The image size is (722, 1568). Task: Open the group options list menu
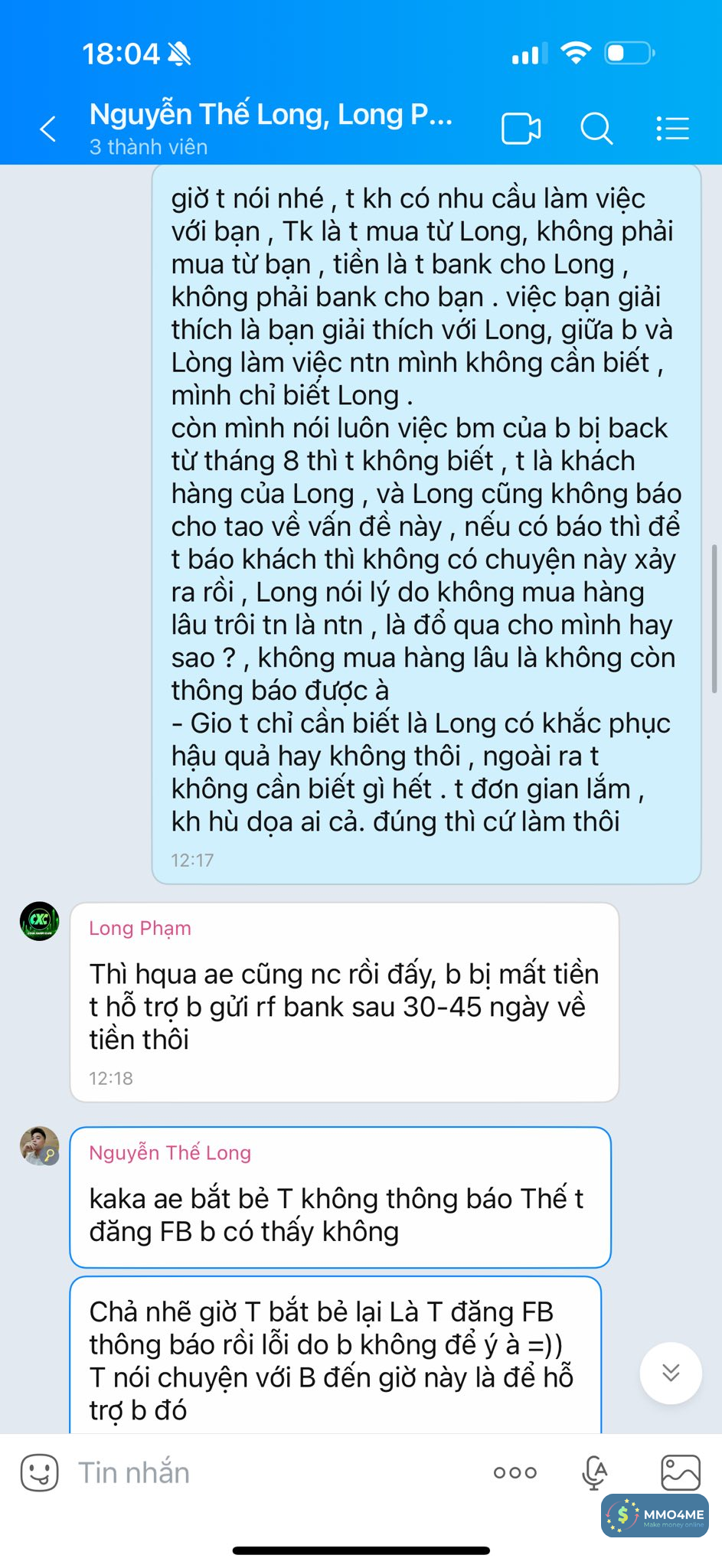[x=673, y=129]
